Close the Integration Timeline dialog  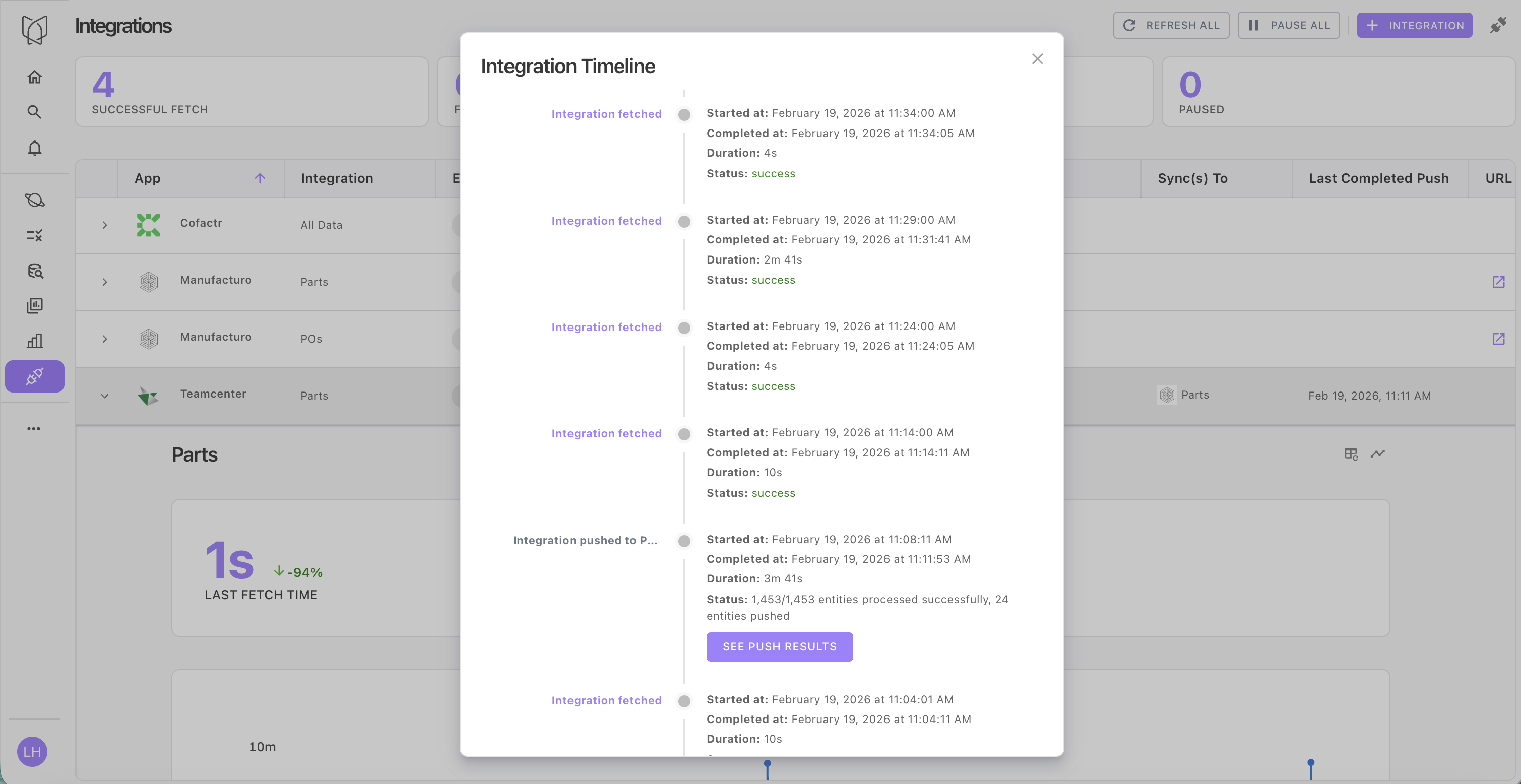[1037, 59]
